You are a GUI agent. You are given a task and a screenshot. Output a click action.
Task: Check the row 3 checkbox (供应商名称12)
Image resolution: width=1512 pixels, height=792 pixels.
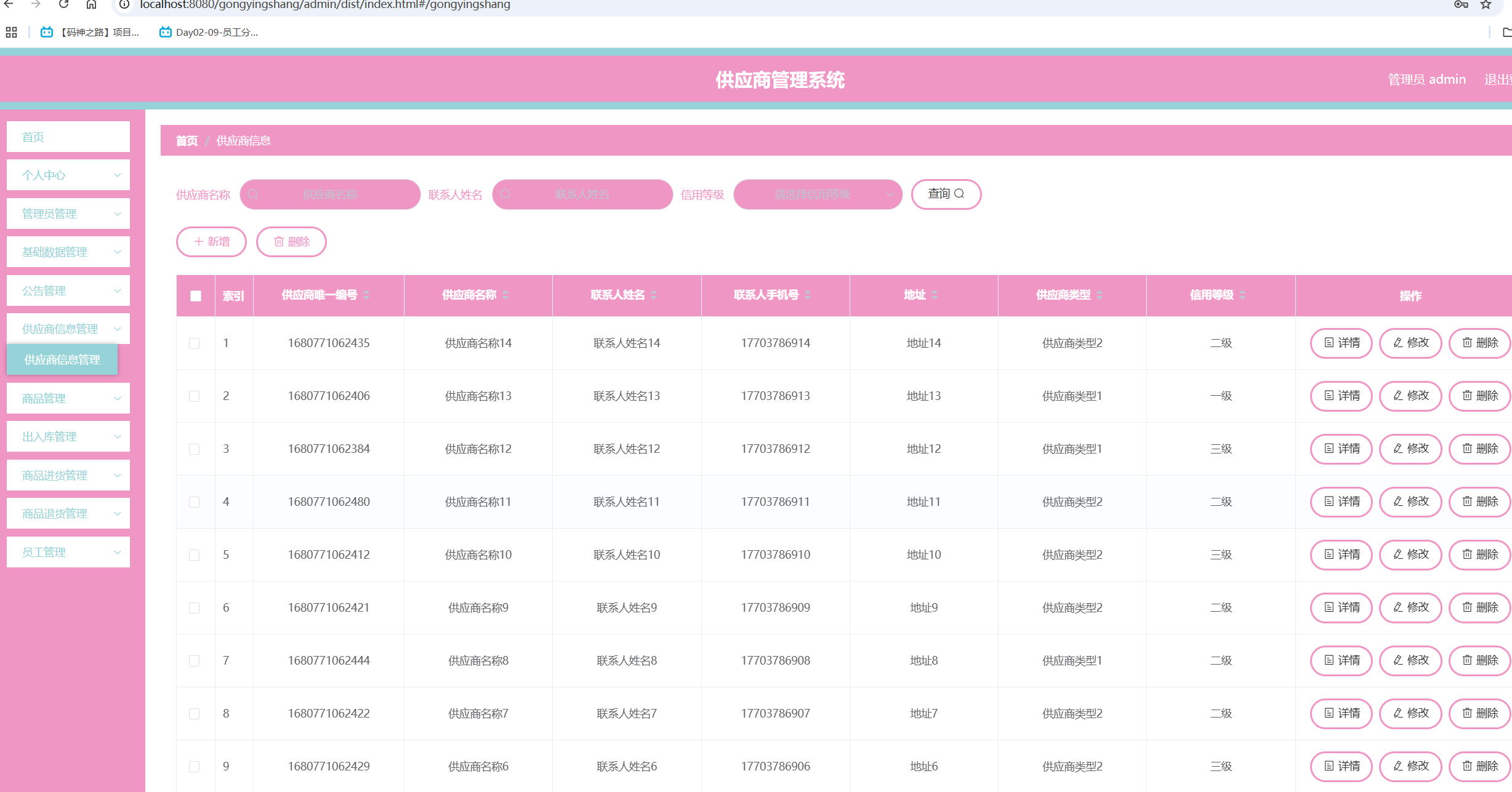click(194, 449)
